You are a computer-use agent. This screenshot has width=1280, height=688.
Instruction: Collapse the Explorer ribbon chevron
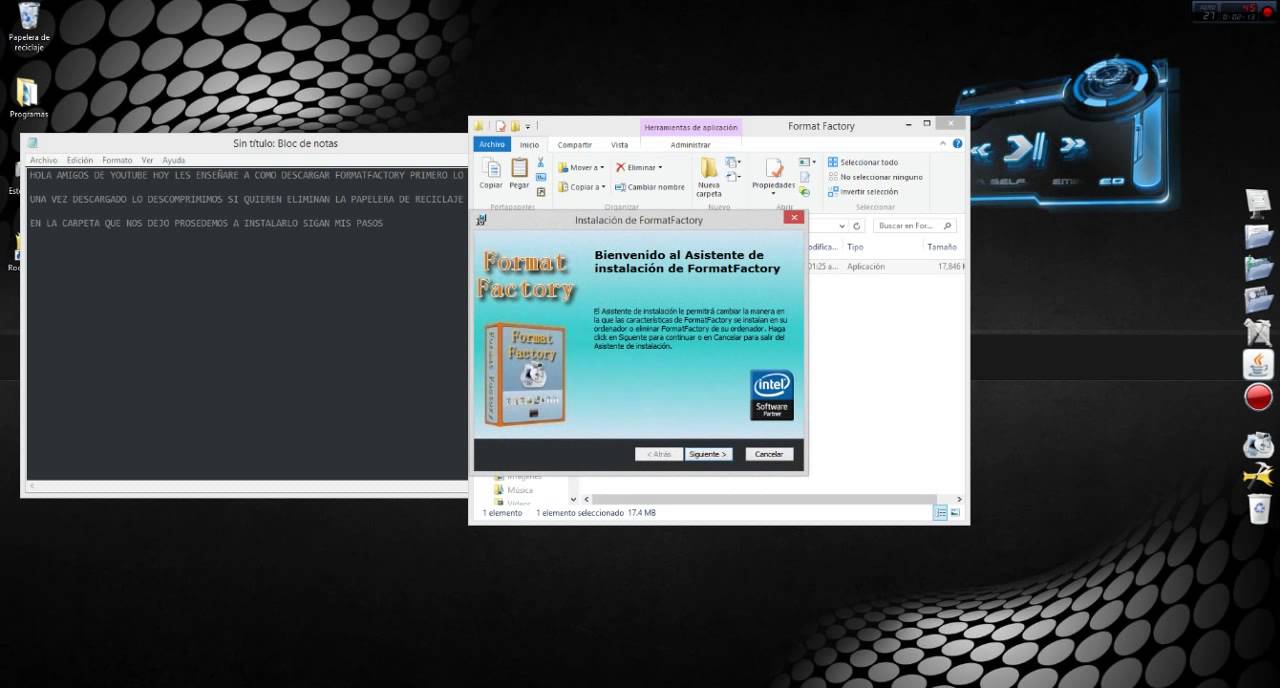(943, 144)
